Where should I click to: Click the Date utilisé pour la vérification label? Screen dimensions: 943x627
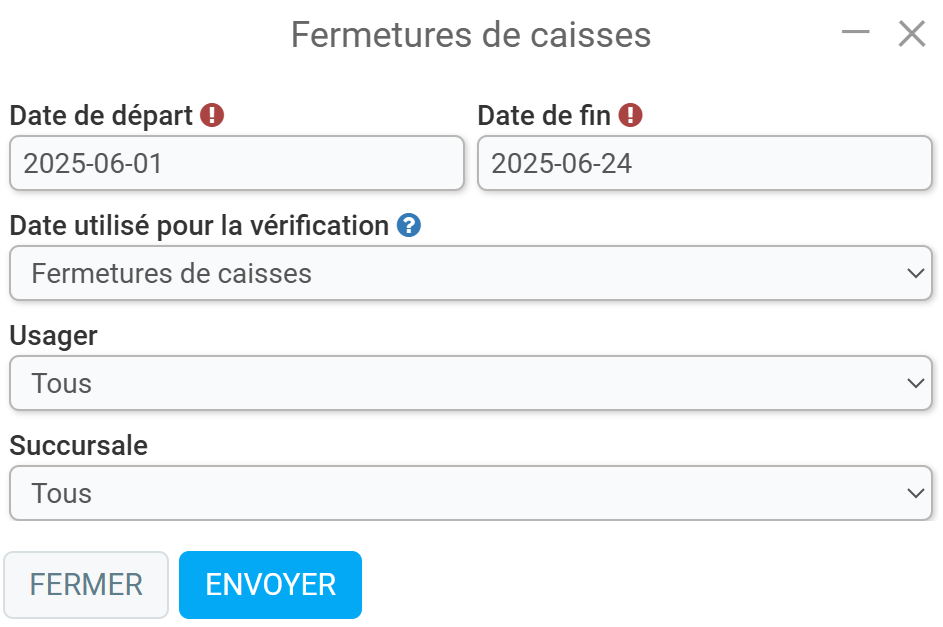coord(199,226)
